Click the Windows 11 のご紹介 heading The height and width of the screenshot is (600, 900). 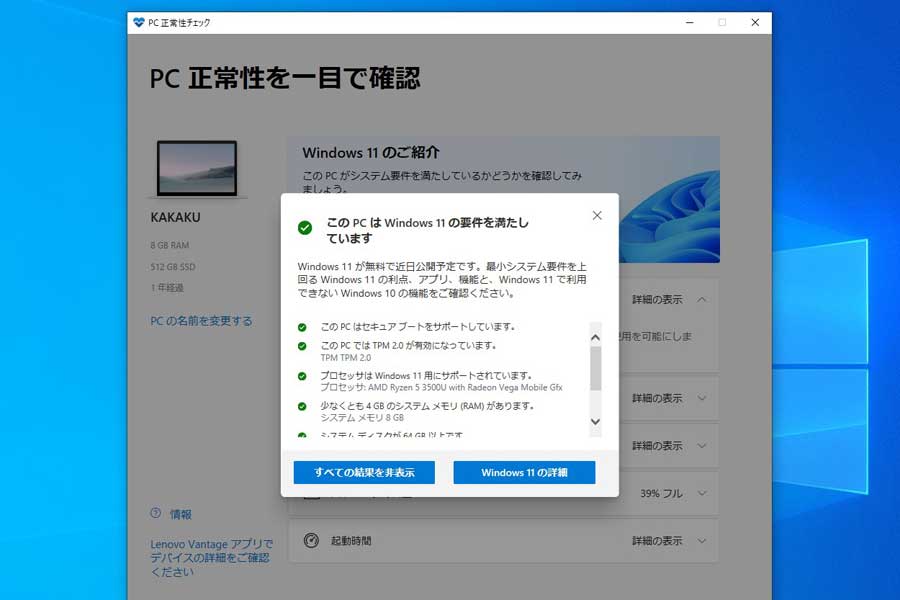[x=371, y=153]
